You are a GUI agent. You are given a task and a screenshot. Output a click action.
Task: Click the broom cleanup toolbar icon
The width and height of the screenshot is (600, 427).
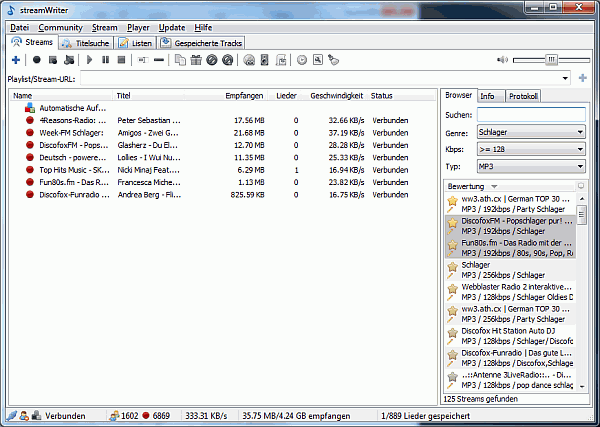coord(334,60)
